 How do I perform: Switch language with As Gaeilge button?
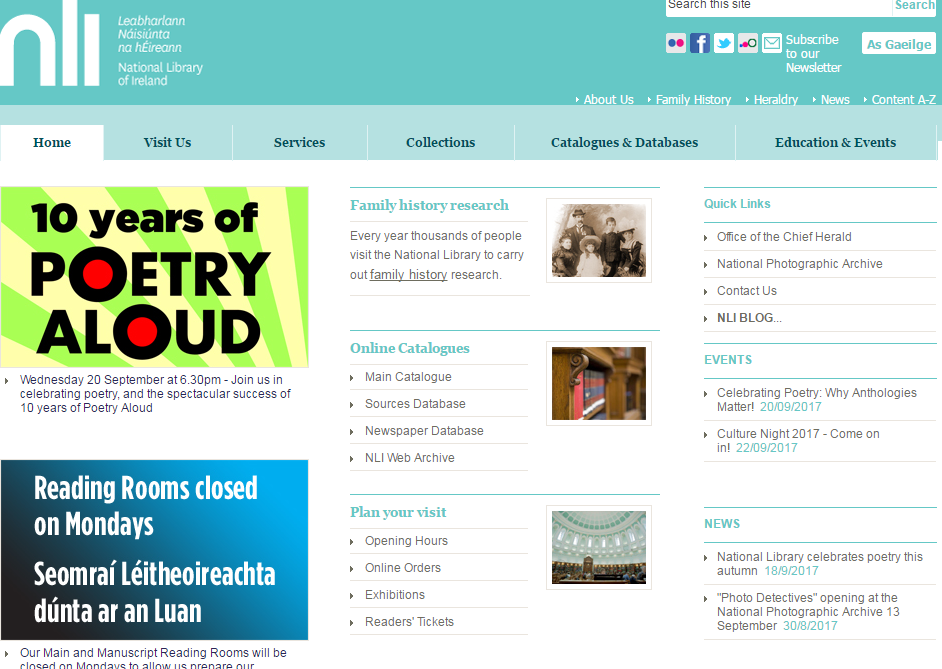coord(898,44)
